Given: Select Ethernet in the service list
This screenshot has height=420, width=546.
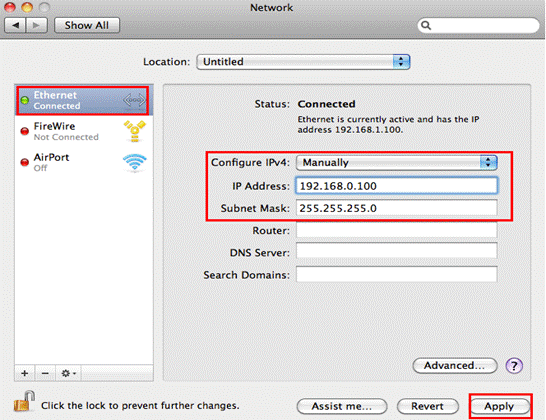Looking at the screenshot, I should tap(83, 100).
